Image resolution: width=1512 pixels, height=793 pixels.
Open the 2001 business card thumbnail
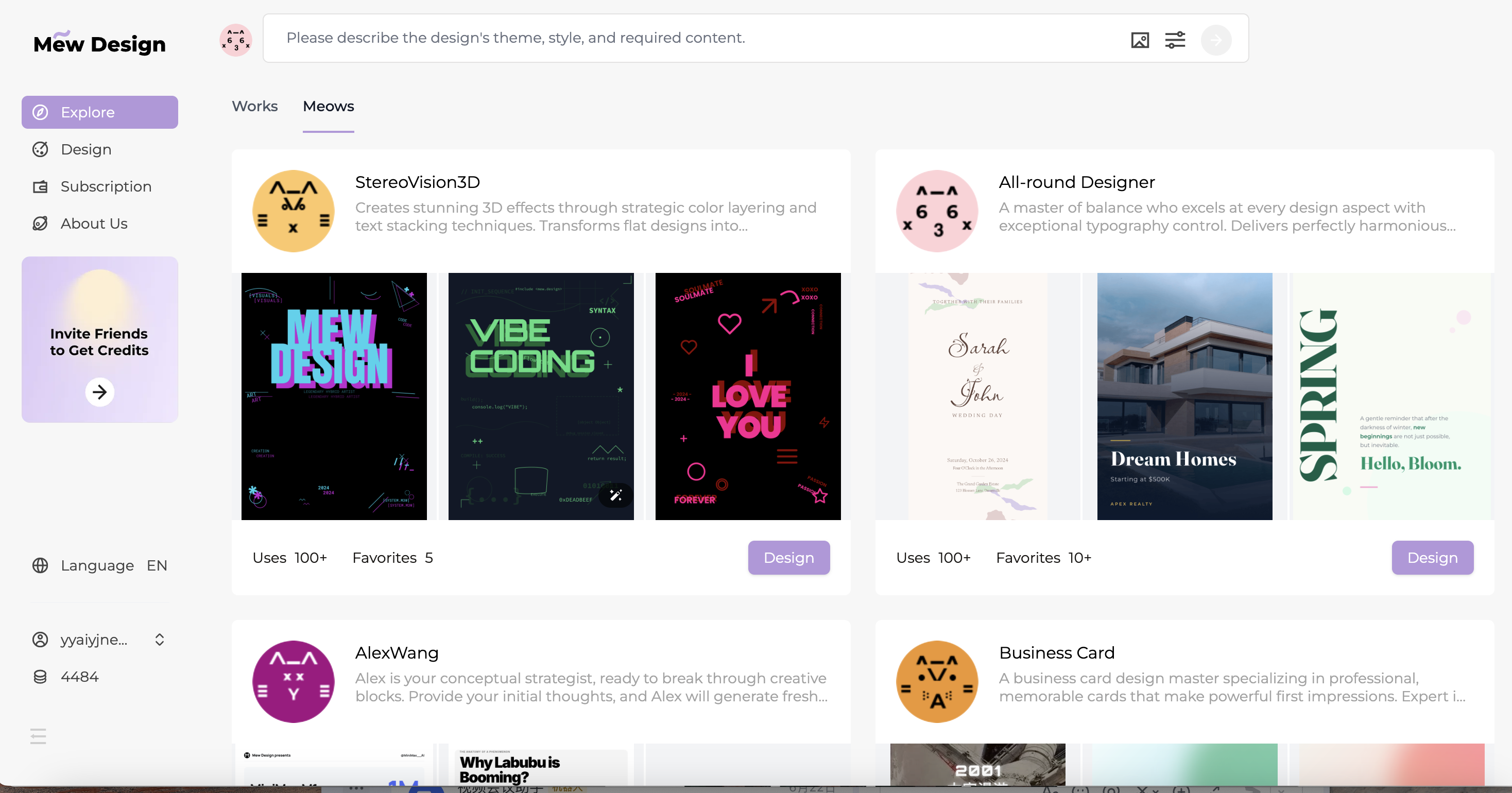978,765
